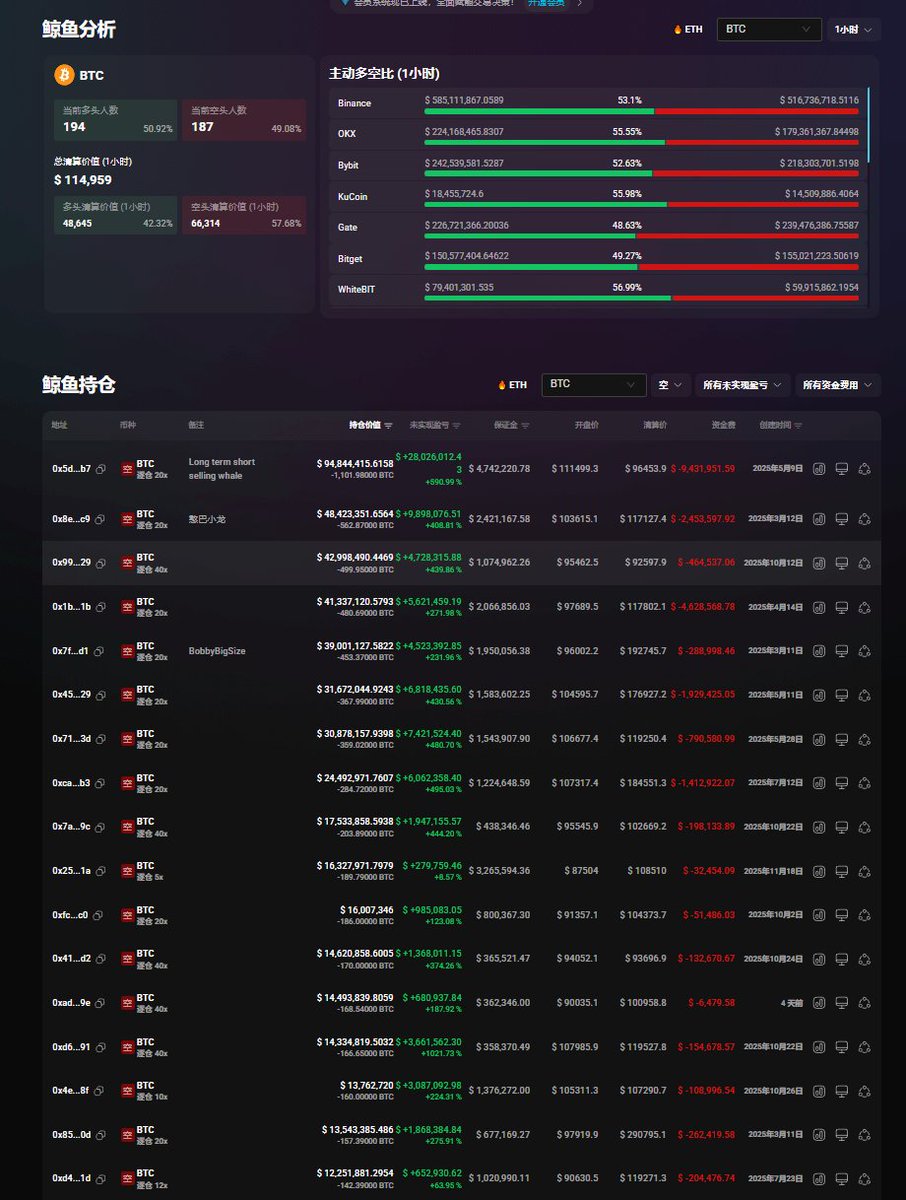Click position value $ 94,844,415.6158

point(355,463)
